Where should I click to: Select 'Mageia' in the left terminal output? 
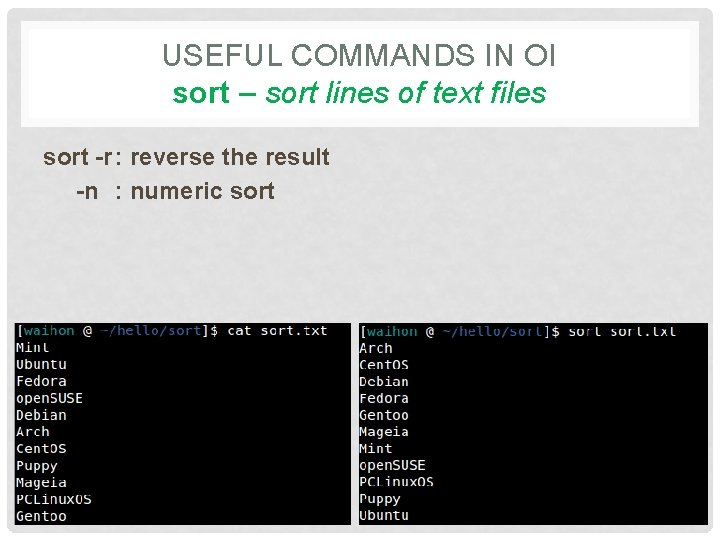41,483
